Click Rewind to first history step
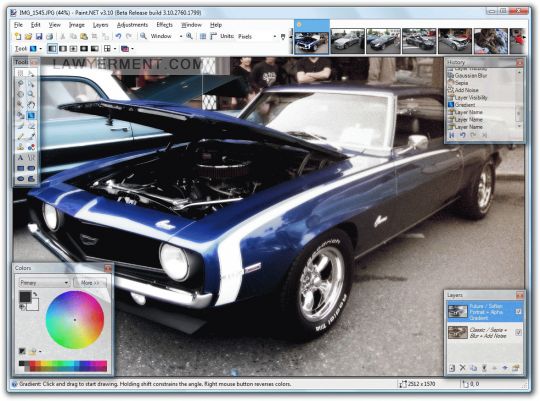540x401 pixels. point(451,135)
